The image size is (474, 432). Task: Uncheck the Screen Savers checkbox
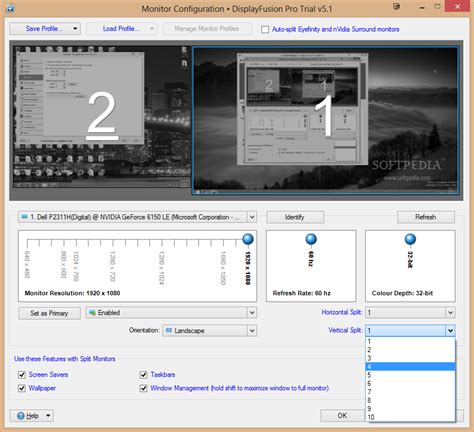click(22, 375)
